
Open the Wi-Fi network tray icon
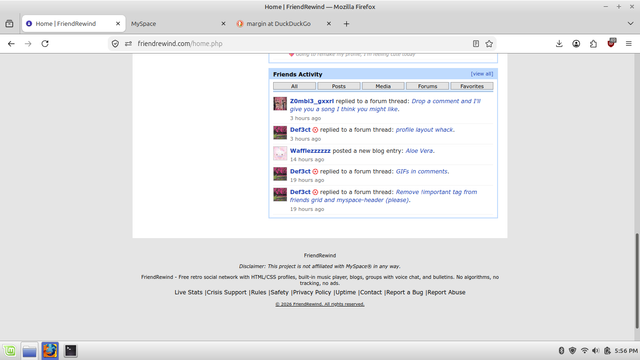(x=584, y=351)
